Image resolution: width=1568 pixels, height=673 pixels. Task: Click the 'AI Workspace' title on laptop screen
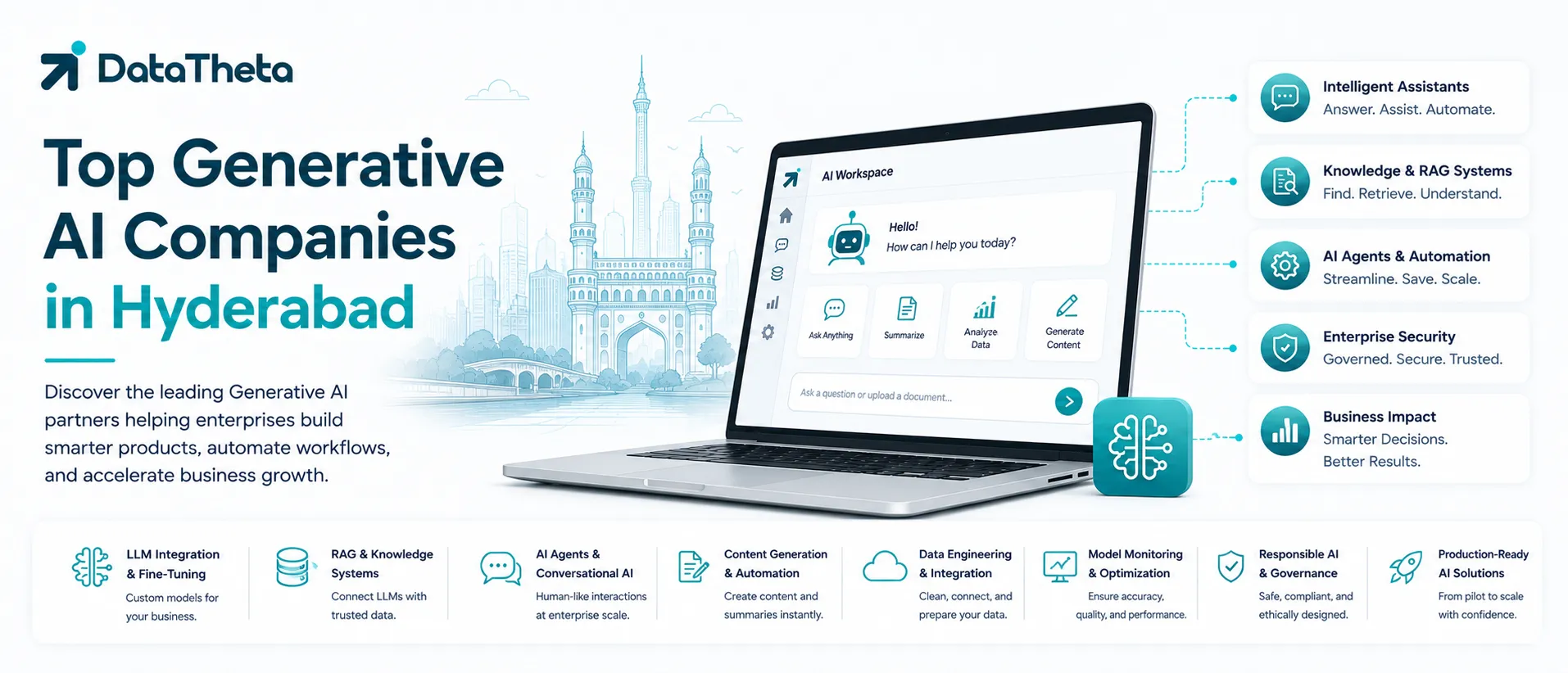tap(857, 174)
